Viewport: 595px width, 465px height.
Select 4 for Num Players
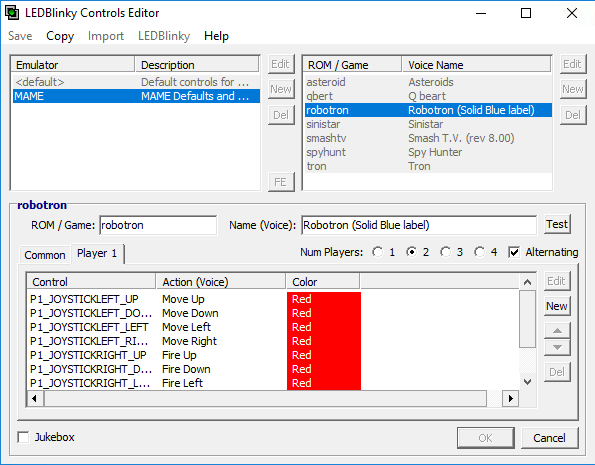(x=480, y=252)
